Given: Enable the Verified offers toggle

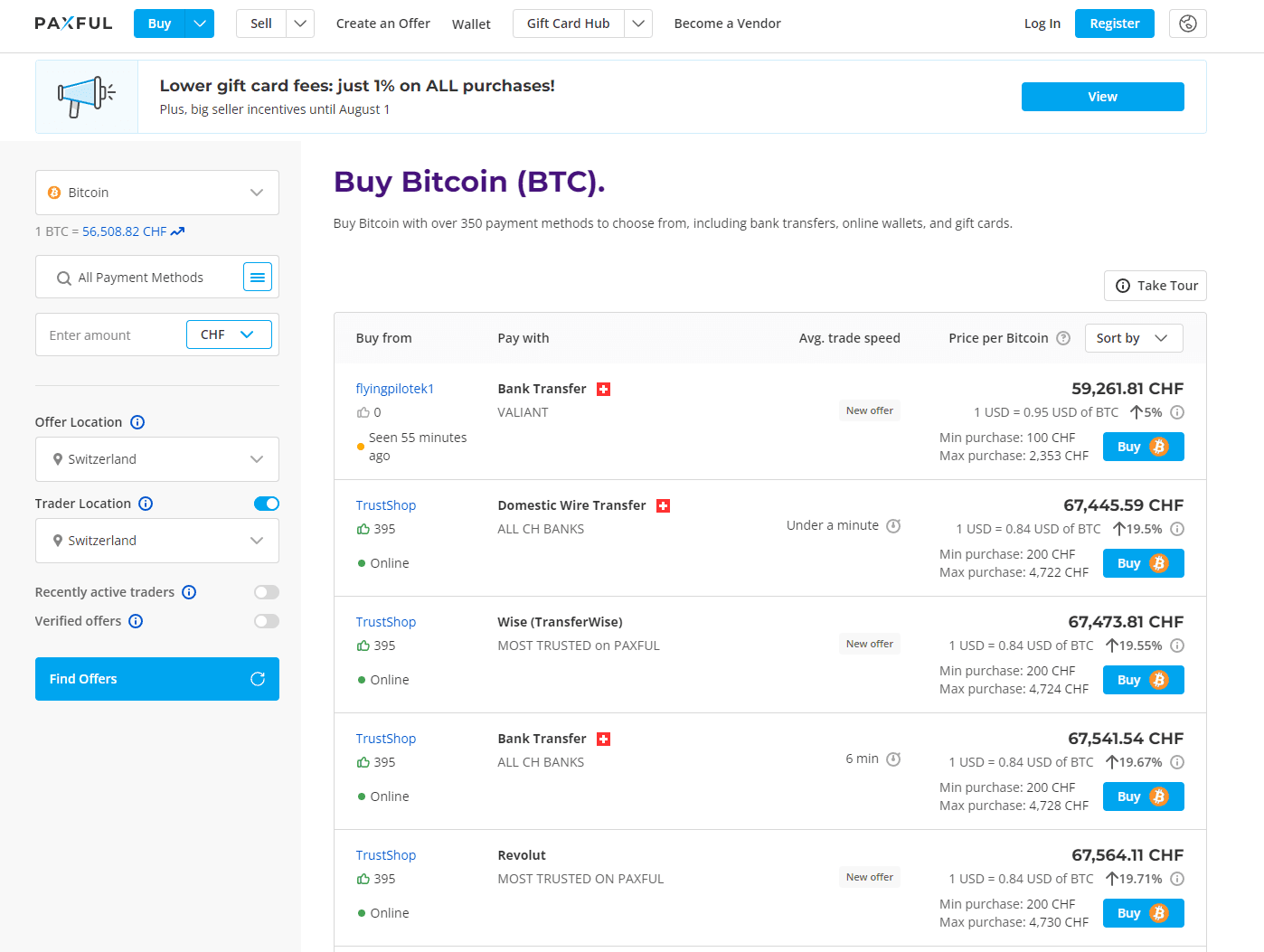Looking at the screenshot, I should [x=267, y=621].
